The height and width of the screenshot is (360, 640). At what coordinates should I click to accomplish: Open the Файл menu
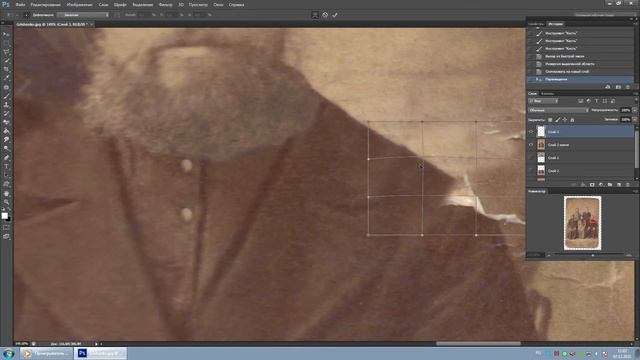pyautogui.click(x=20, y=4)
